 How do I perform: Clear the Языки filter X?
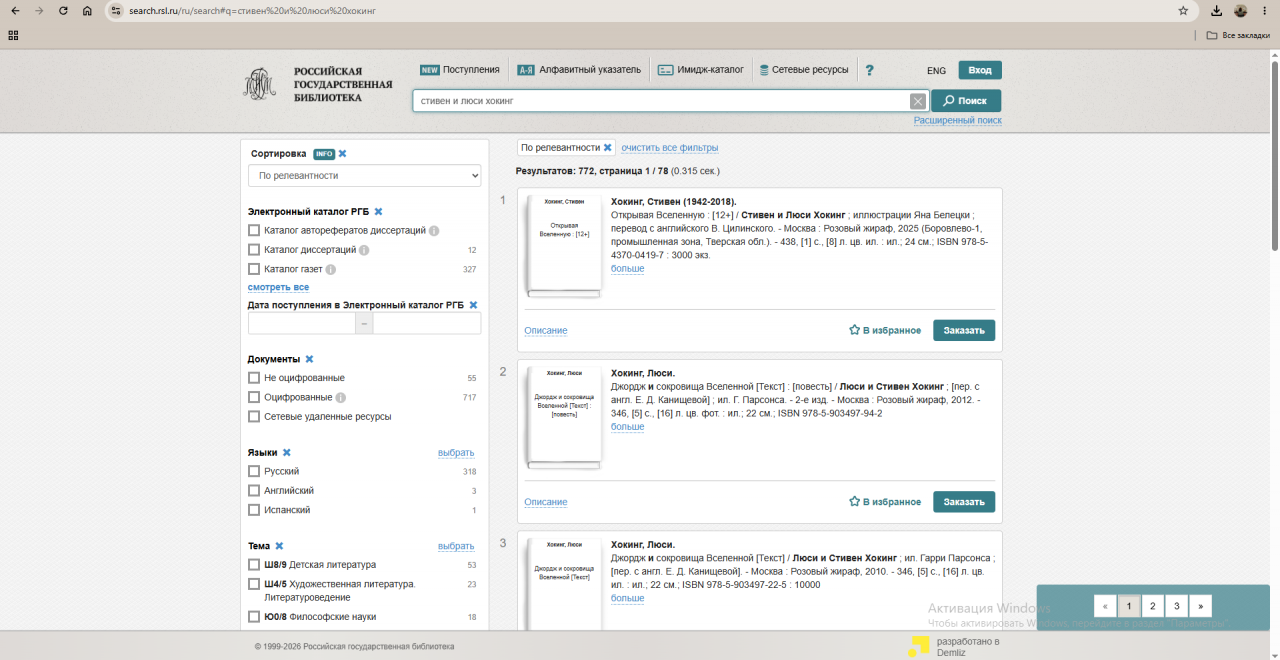pos(286,453)
